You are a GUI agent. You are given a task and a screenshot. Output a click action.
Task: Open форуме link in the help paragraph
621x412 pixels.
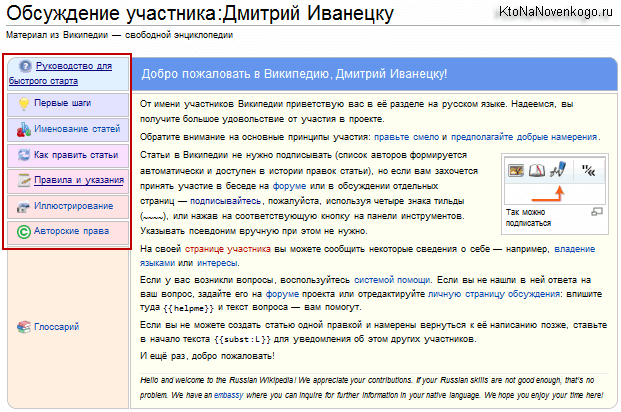coord(282,294)
